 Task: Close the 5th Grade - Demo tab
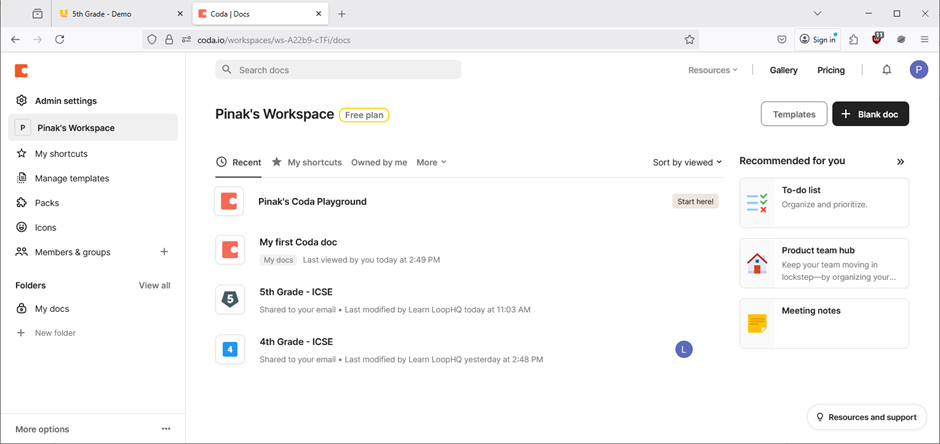180,13
